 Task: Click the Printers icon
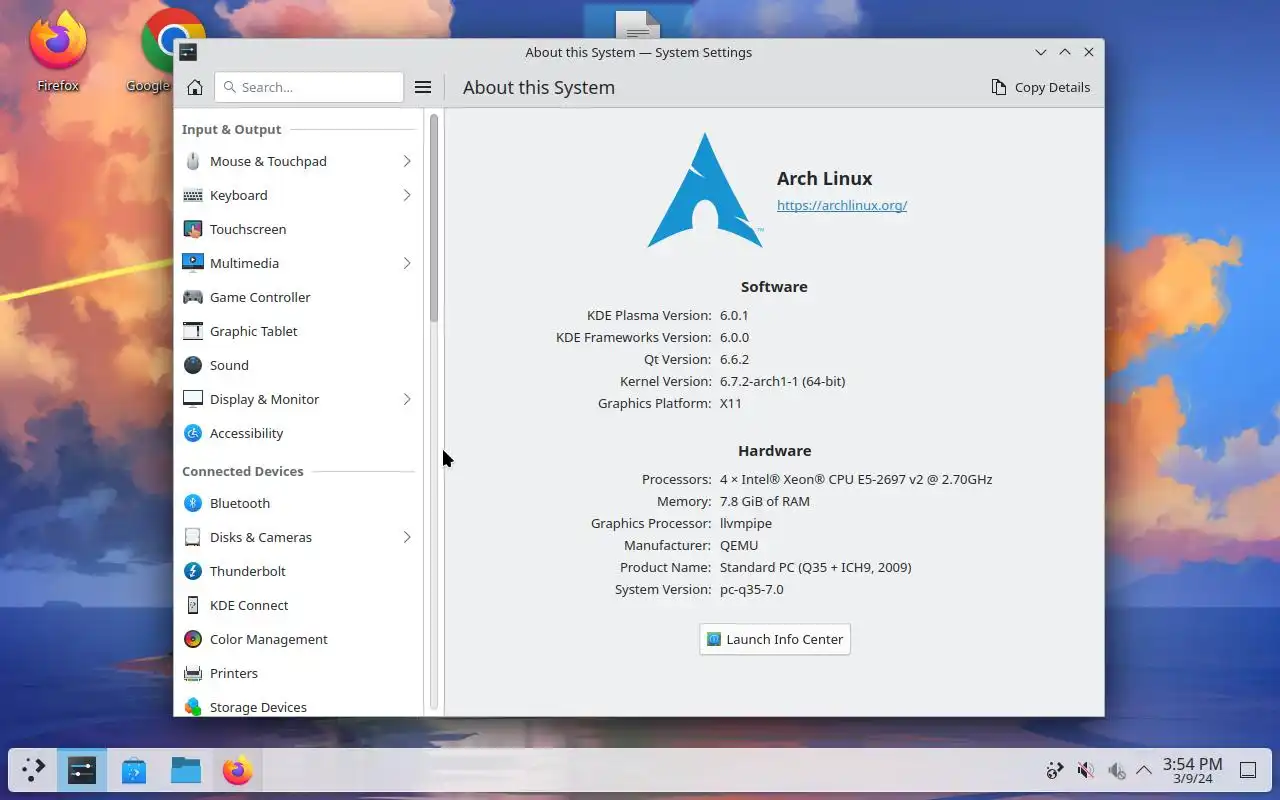(x=193, y=673)
